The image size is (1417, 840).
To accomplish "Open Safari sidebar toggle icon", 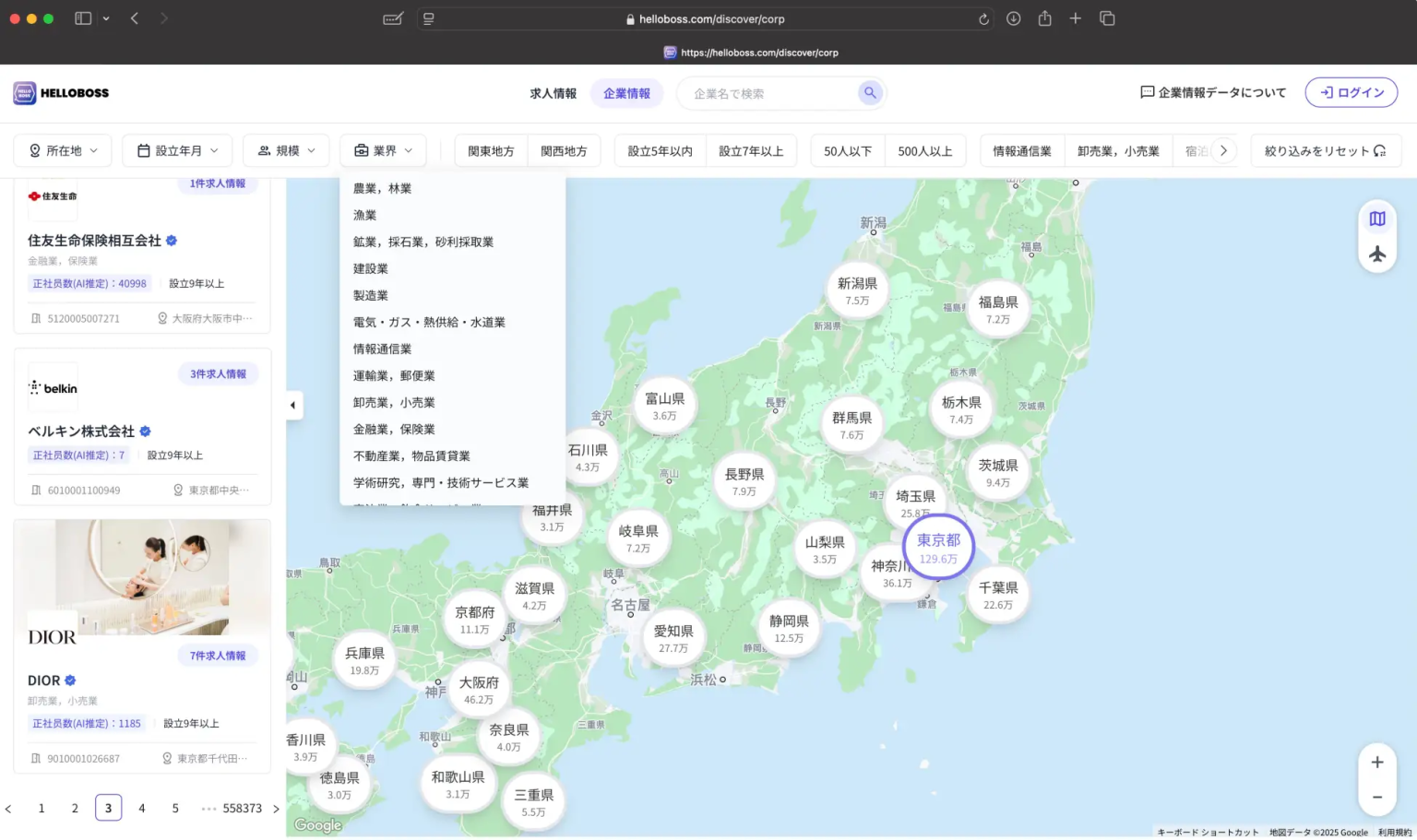I will [83, 18].
